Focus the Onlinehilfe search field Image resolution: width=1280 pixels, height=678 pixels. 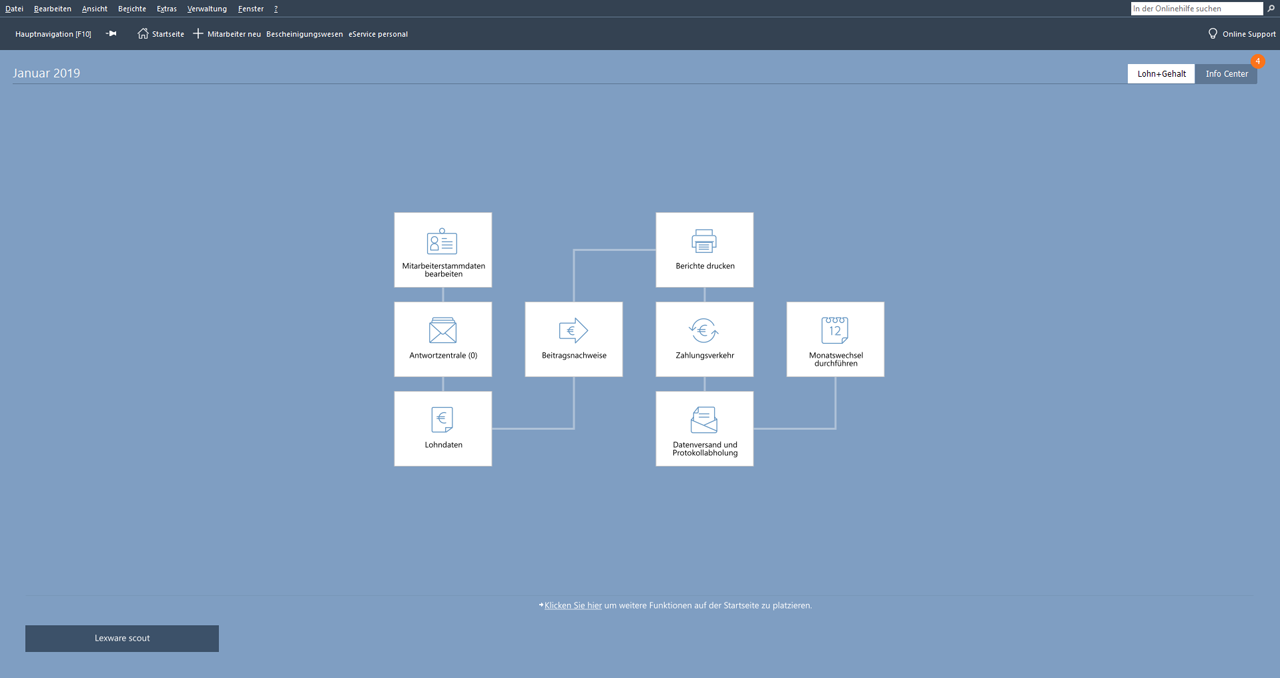click(1197, 8)
